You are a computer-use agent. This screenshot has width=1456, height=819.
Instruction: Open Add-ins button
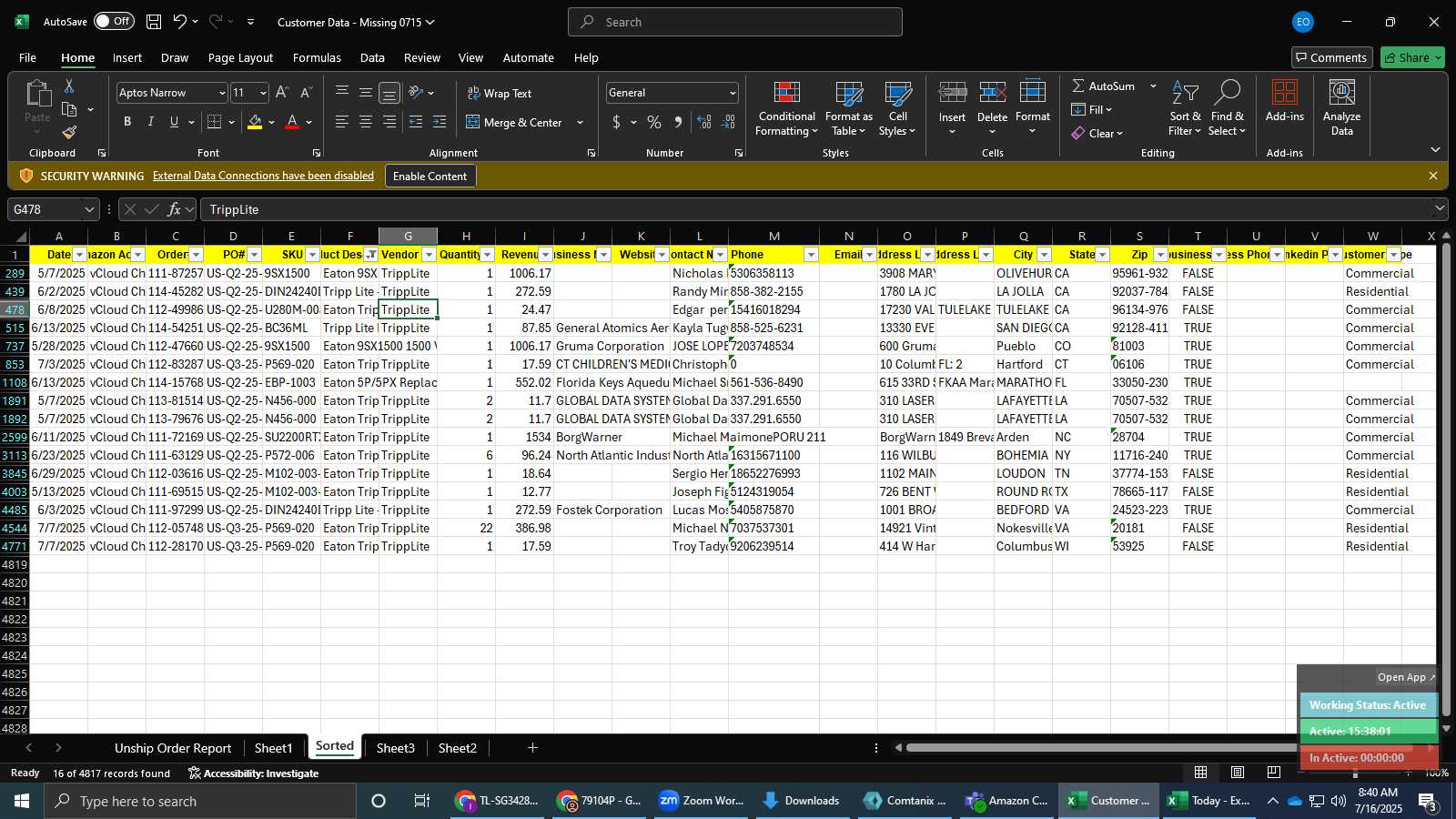coord(1284,101)
